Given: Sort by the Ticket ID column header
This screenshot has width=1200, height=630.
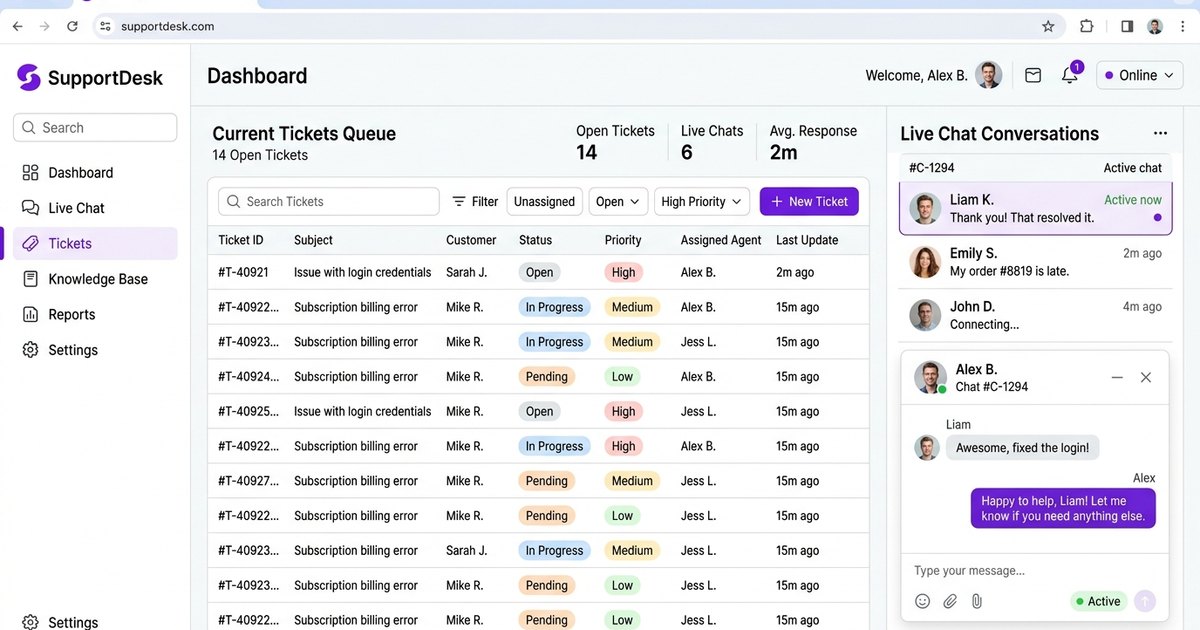Looking at the screenshot, I should pyautogui.click(x=241, y=240).
